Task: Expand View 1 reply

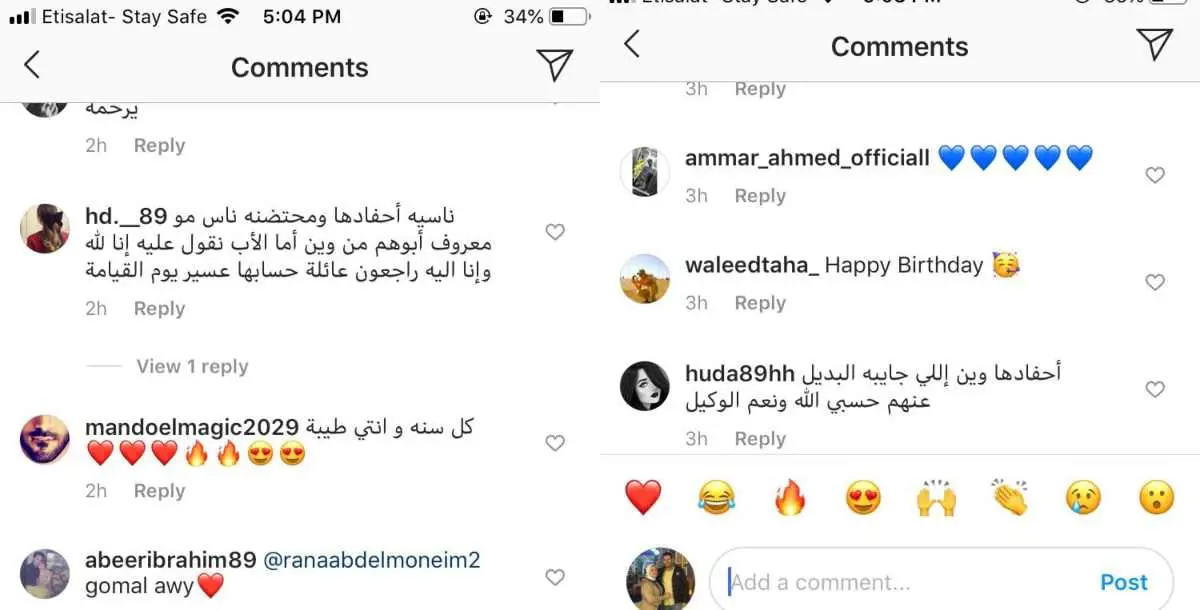Action: click(192, 367)
